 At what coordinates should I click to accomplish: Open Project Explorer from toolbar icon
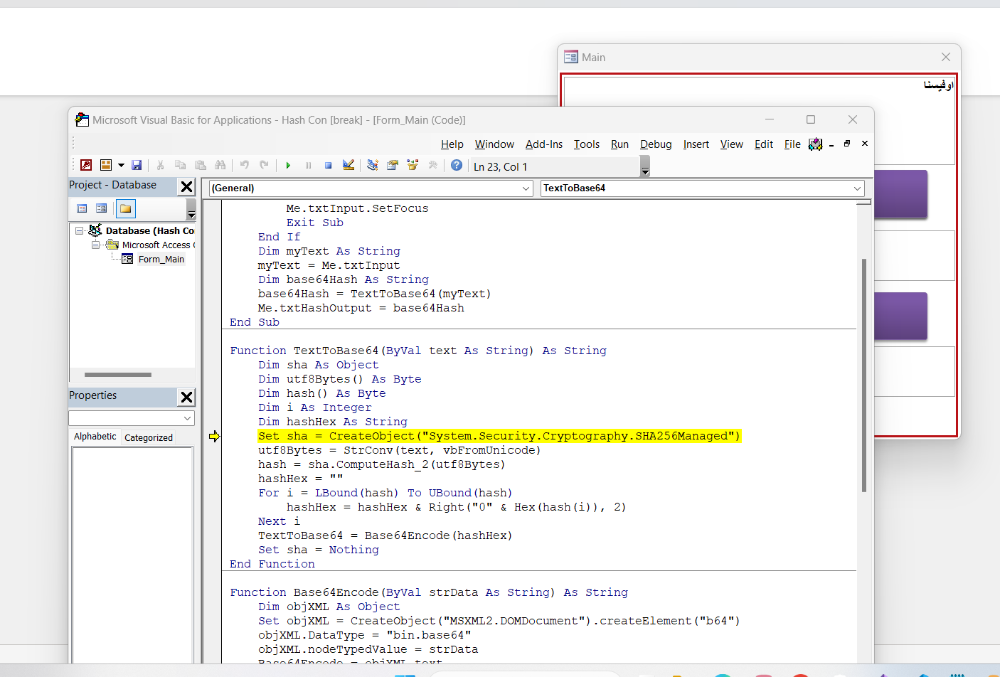coord(373,165)
